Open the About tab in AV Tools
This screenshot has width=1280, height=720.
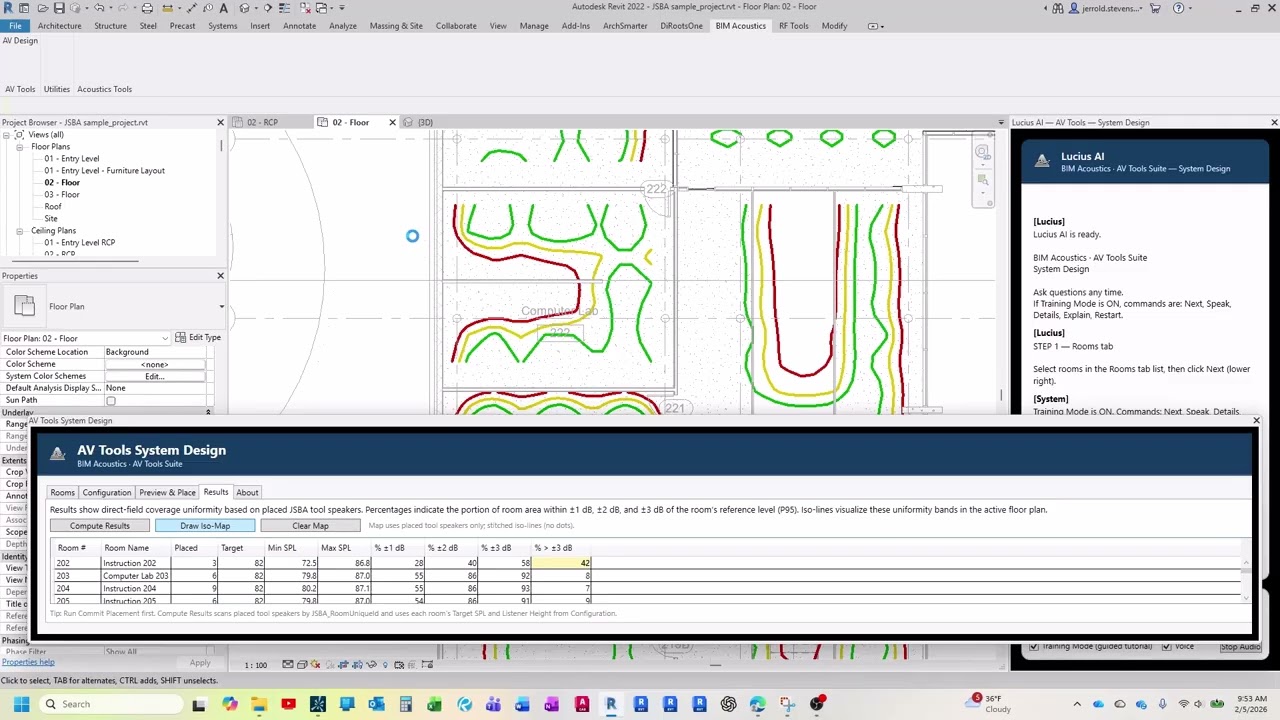coord(247,492)
